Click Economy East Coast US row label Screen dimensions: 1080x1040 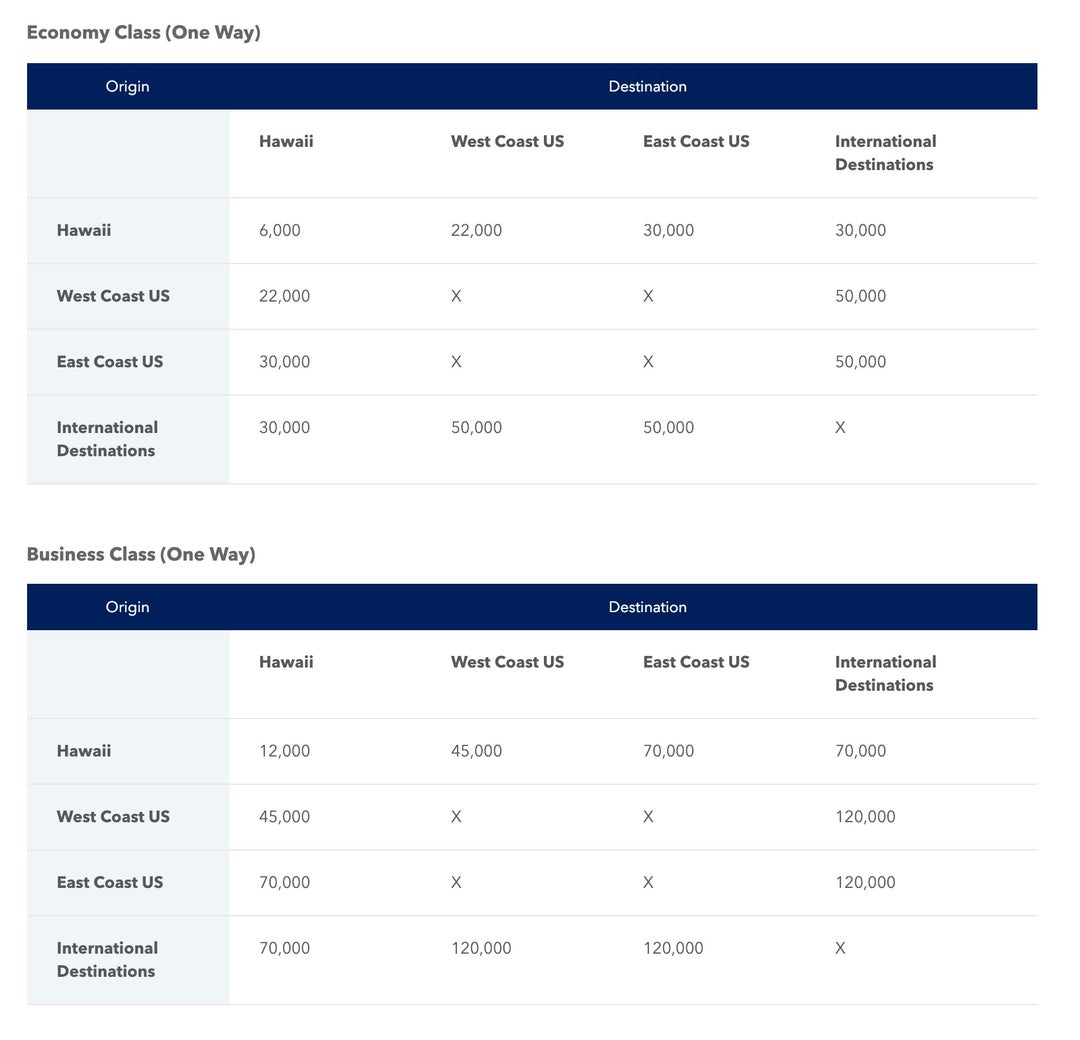[x=110, y=362]
